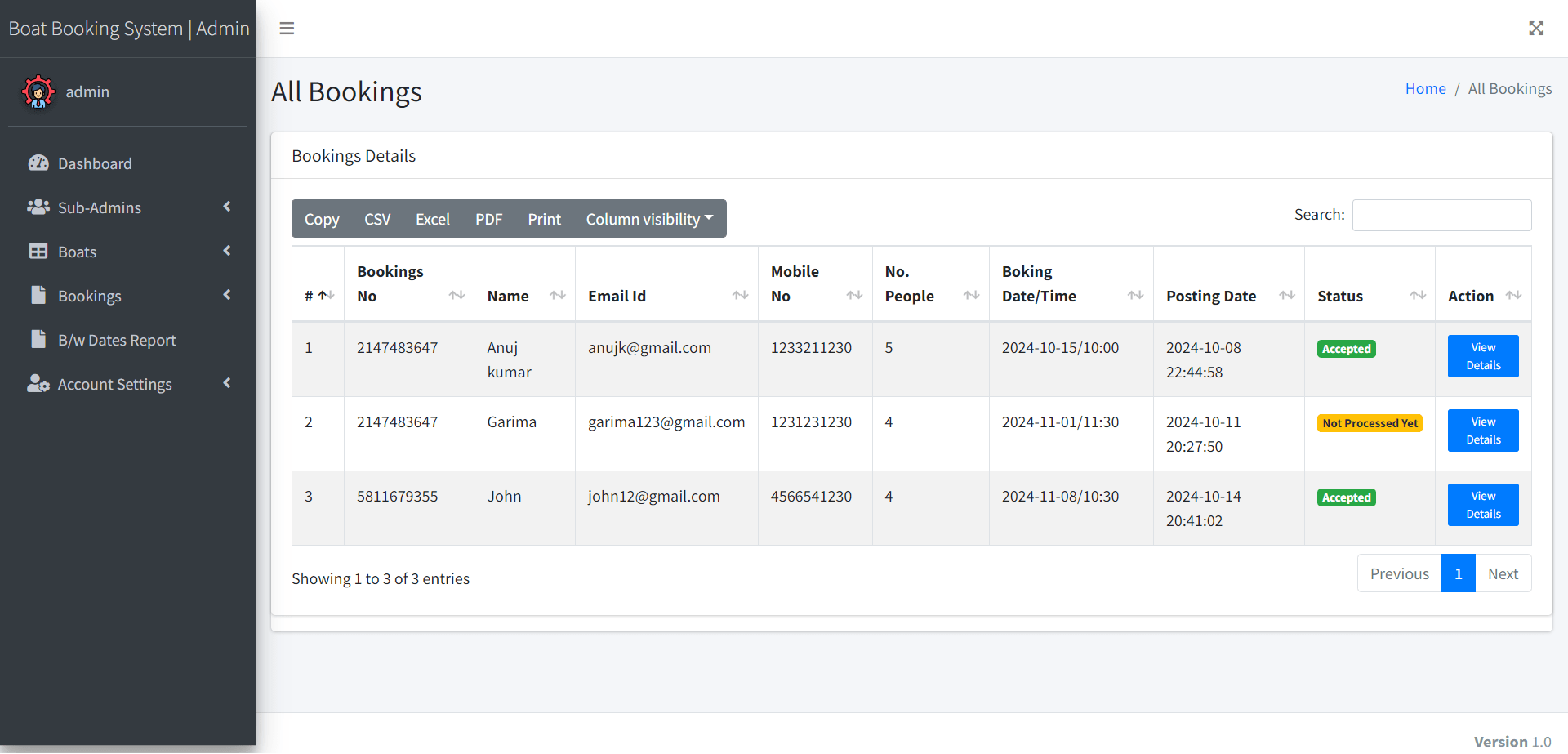Go to Home via the breadcrumb link
Viewport: 1568px width, 754px height.
(x=1425, y=88)
